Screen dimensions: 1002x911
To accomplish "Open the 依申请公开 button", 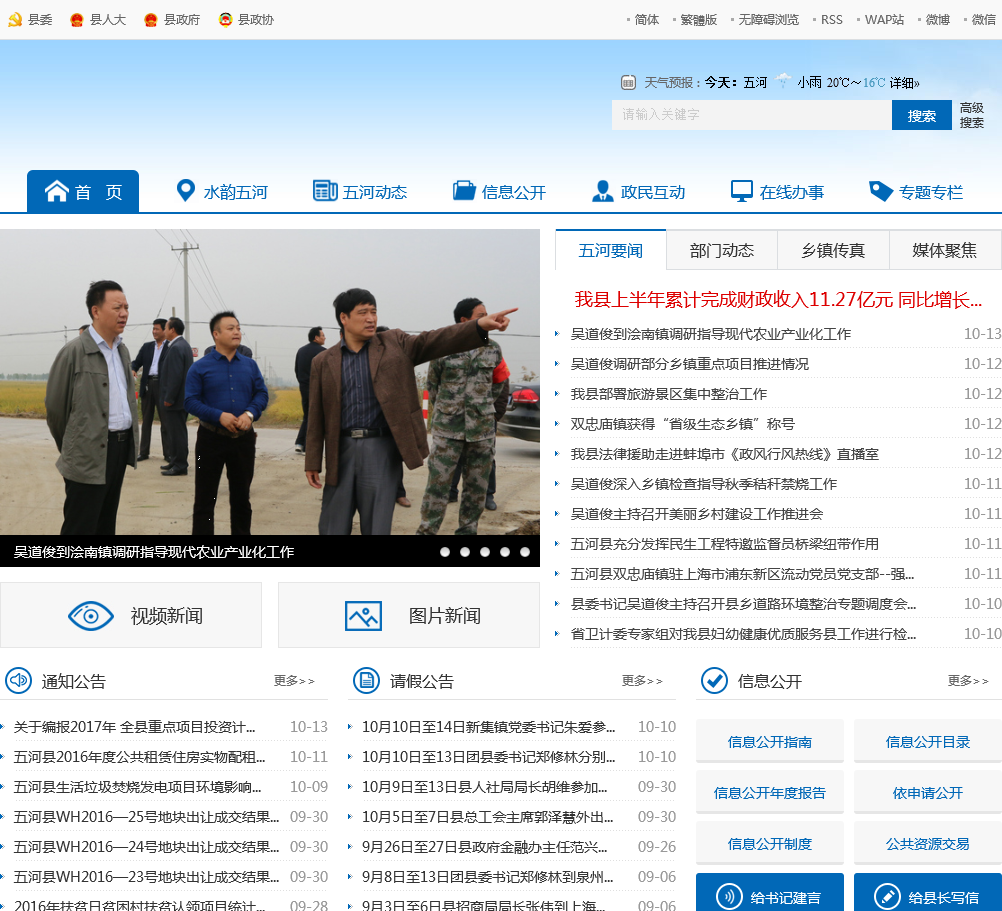I will point(927,792).
